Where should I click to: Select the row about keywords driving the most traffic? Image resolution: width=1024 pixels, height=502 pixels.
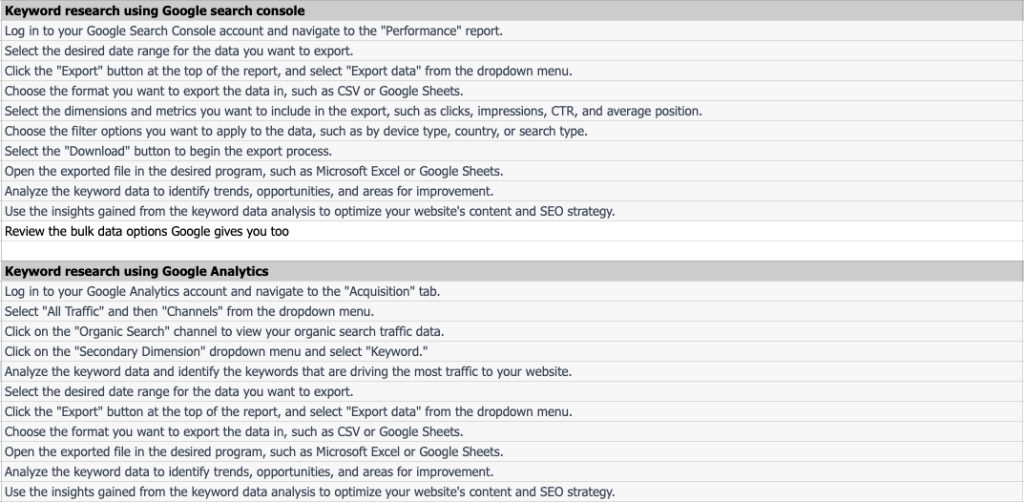(512, 371)
